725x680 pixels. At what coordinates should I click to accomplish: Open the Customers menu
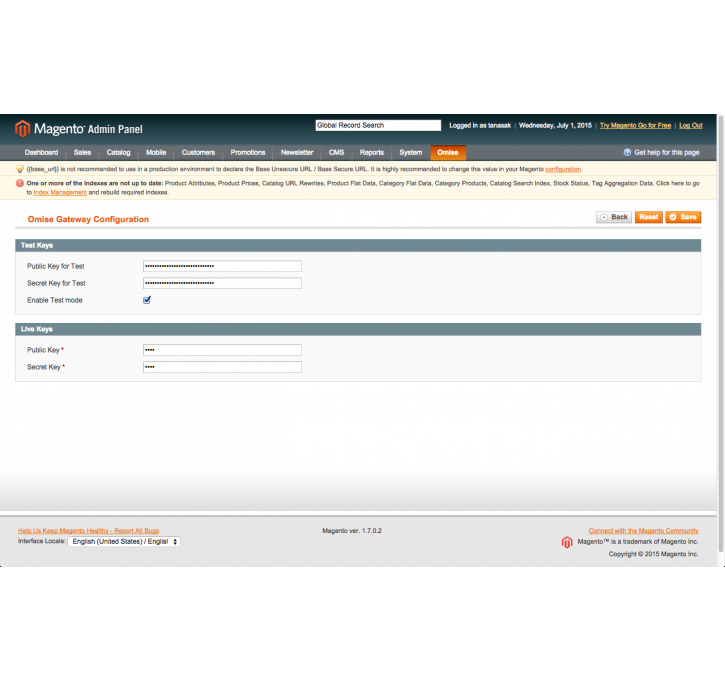click(198, 153)
